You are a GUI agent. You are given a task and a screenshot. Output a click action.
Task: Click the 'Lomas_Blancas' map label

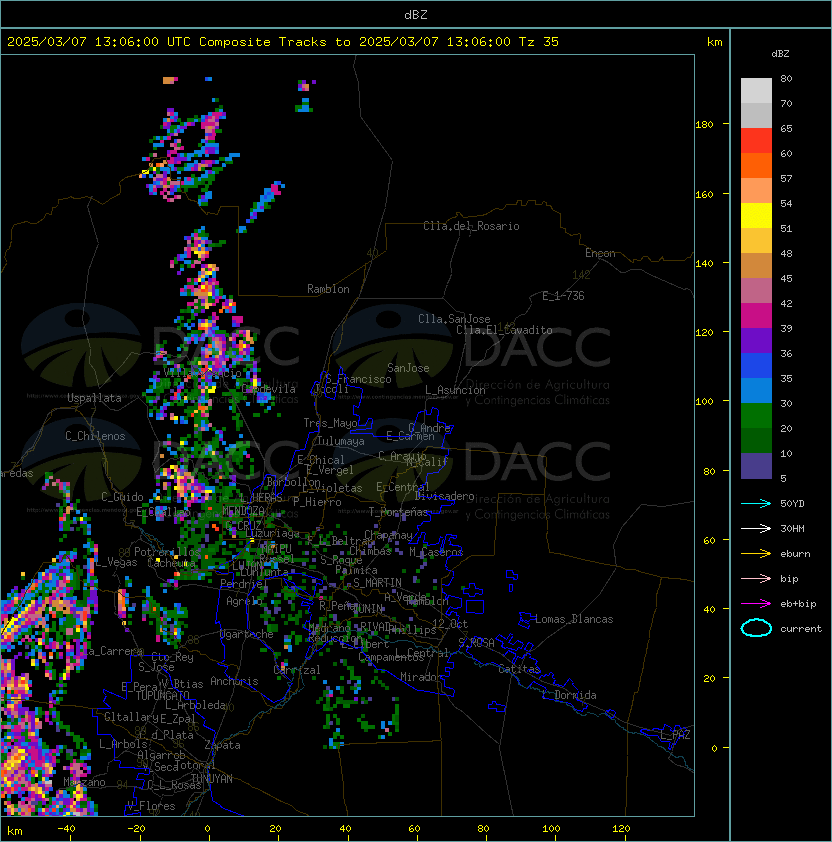coord(574,619)
